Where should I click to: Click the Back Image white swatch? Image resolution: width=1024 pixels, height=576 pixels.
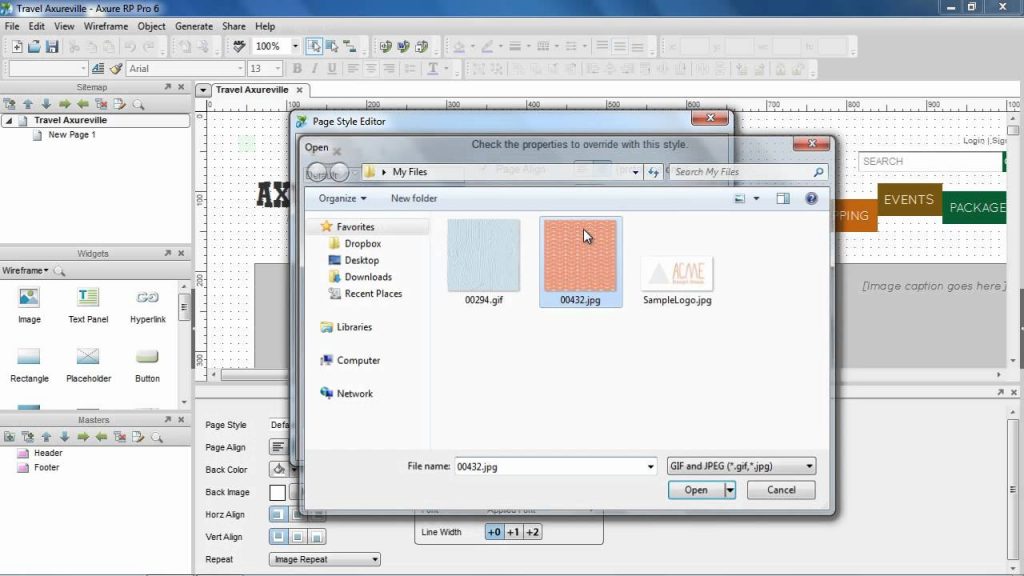[278, 492]
